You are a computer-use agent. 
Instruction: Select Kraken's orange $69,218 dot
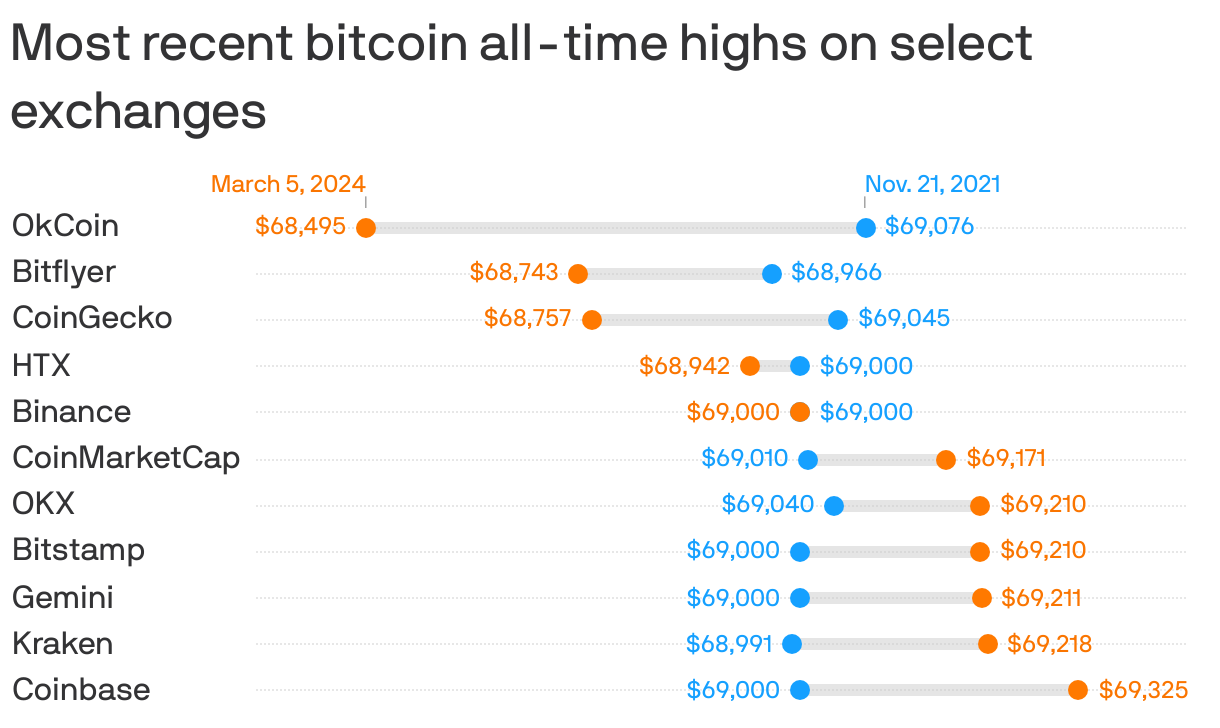click(x=988, y=644)
